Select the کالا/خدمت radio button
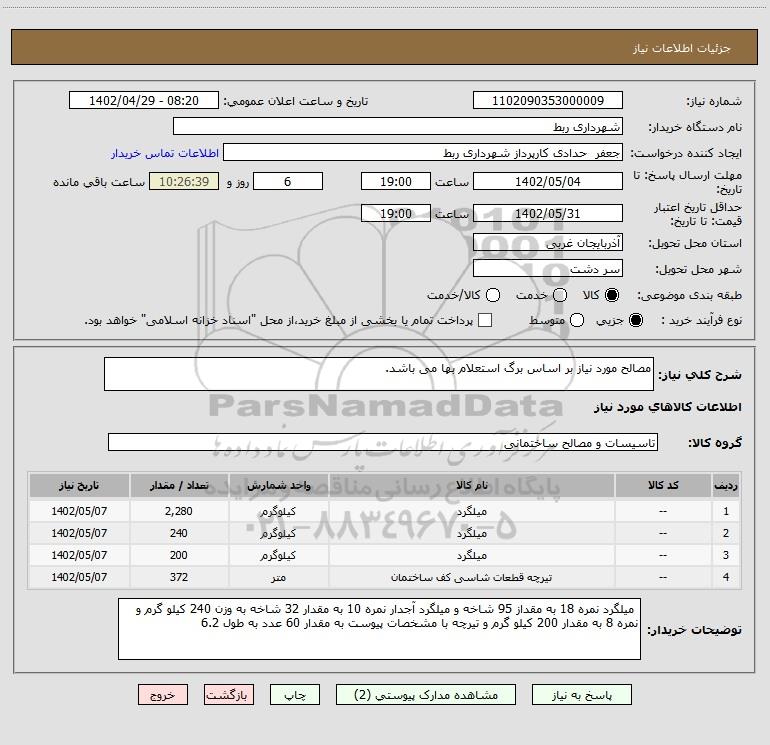The width and height of the screenshot is (770, 745). point(493,295)
